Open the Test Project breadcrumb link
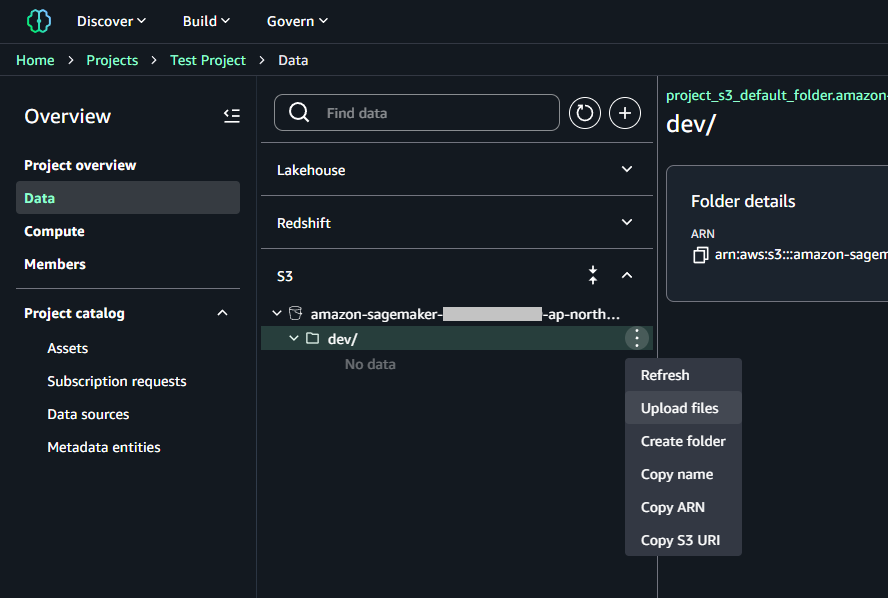 pos(208,60)
